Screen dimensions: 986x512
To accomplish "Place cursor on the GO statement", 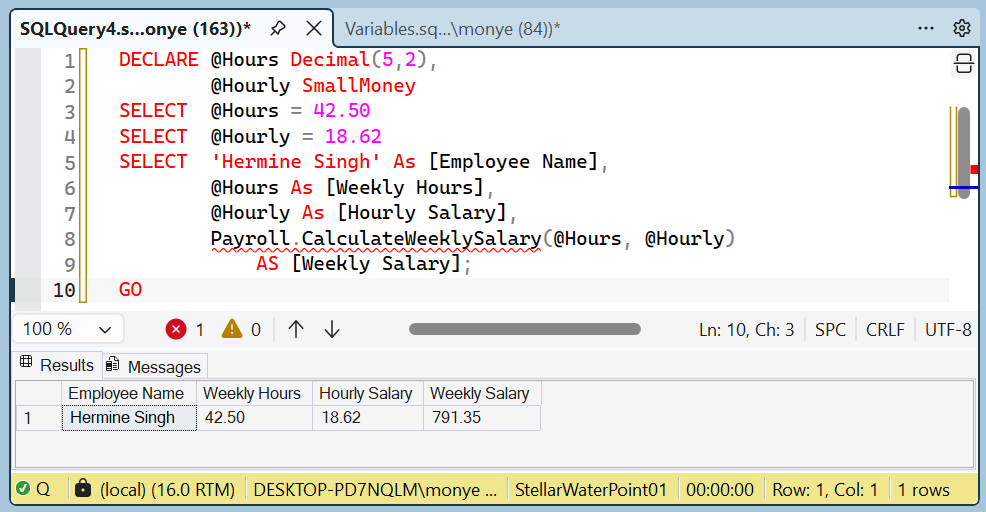I will [130, 290].
